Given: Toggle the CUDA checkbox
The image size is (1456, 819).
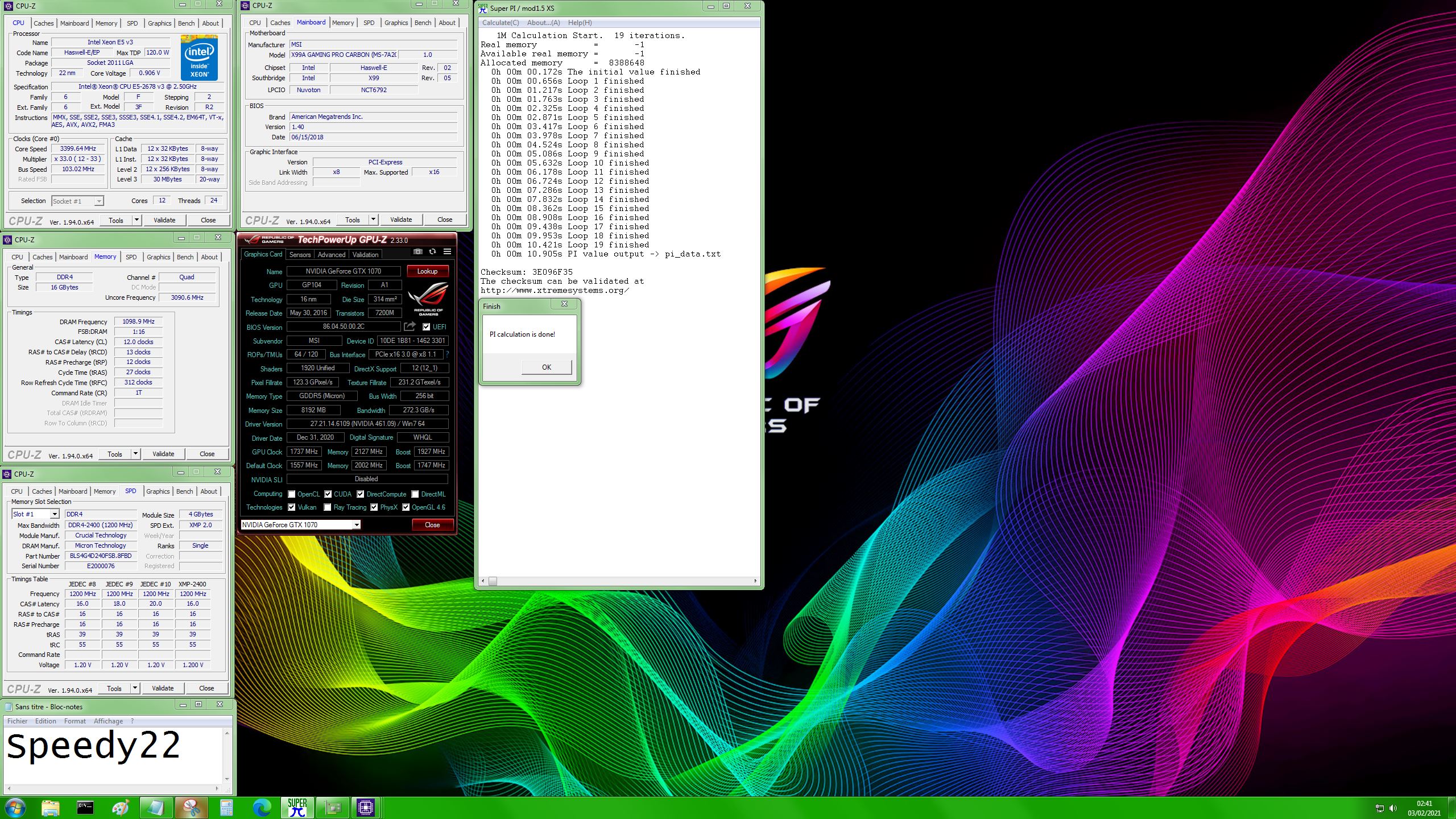Looking at the screenshot, I should tap(328, 494).
